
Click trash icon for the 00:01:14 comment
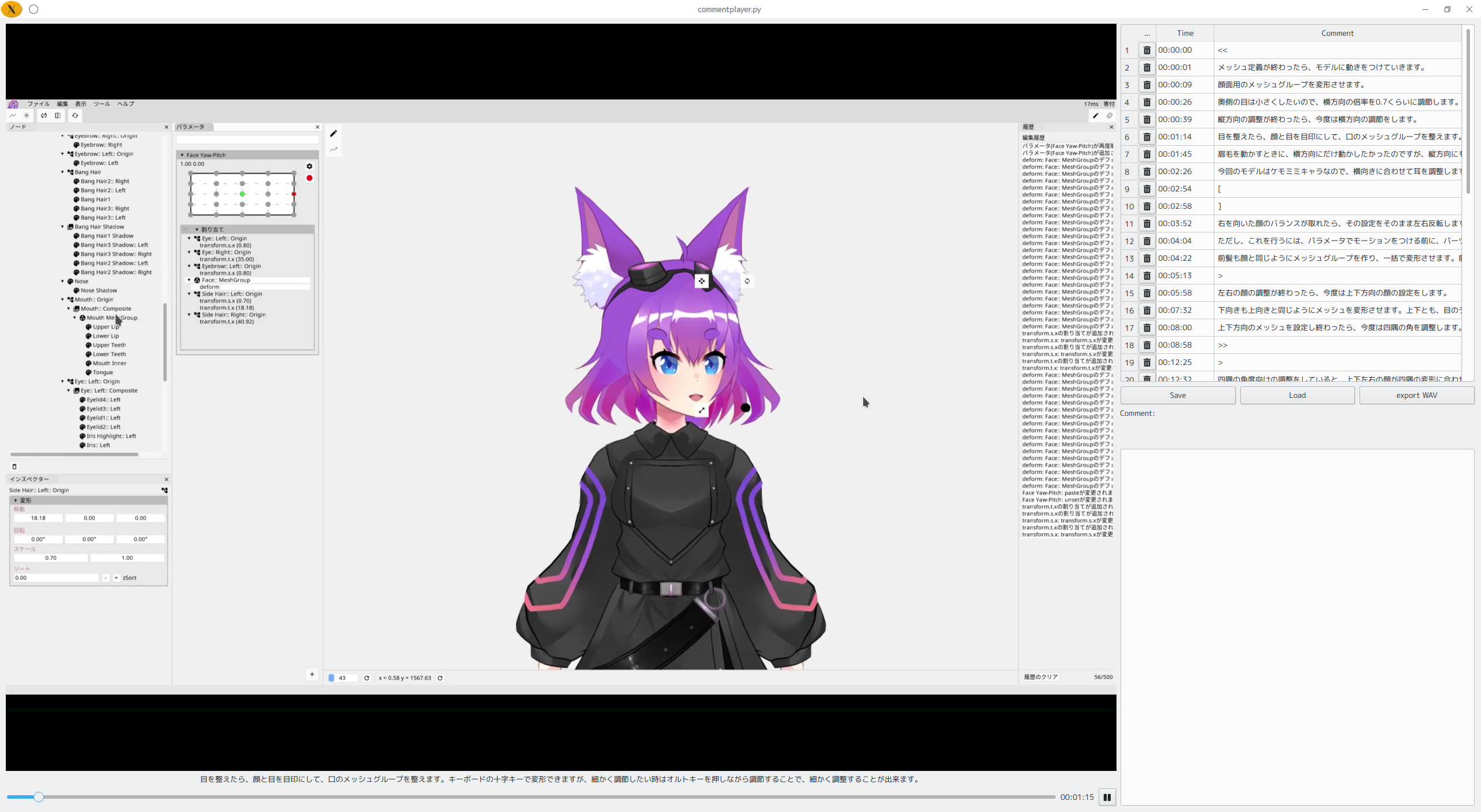tap(1147, 137)
